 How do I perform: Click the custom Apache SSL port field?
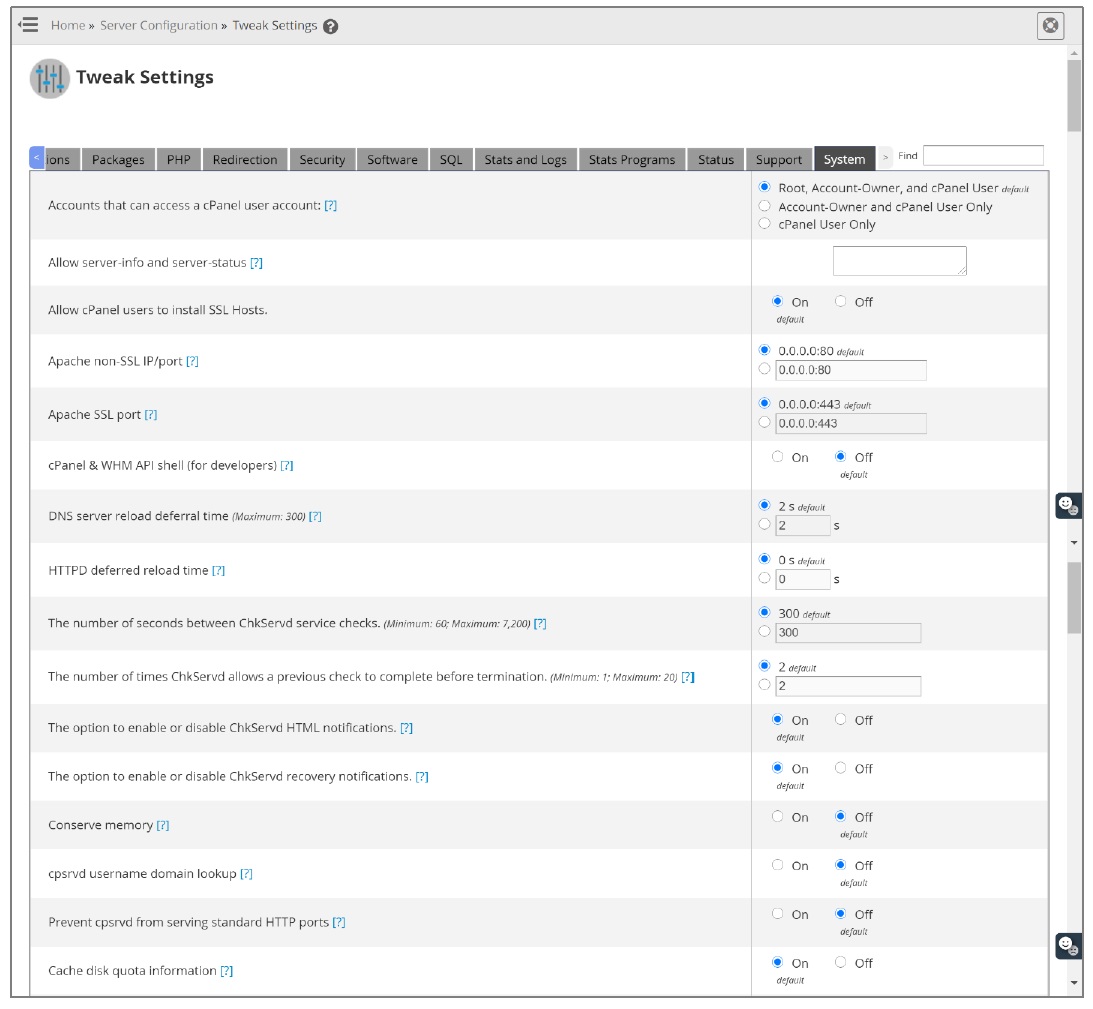[851, 423]
